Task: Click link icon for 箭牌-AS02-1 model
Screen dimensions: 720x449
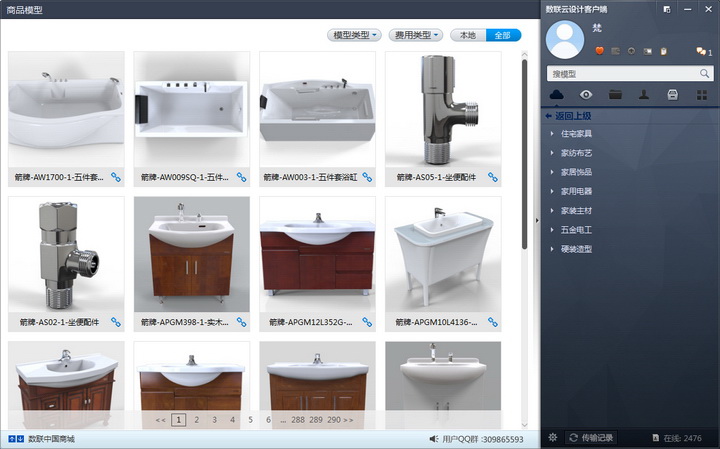Action: 116,322
